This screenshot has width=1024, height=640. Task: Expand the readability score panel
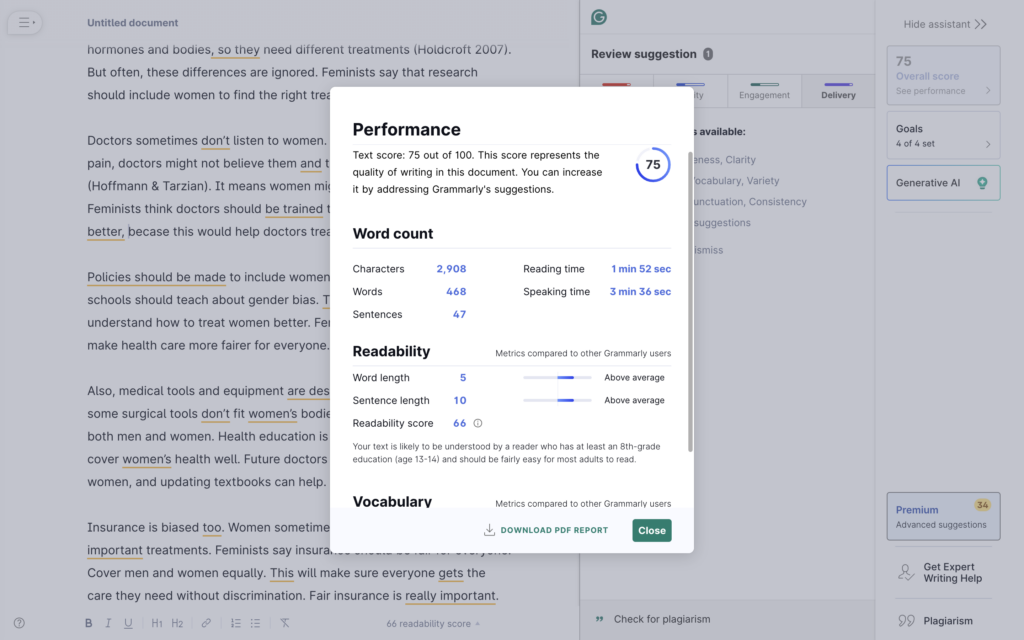(x=432, y=622)
